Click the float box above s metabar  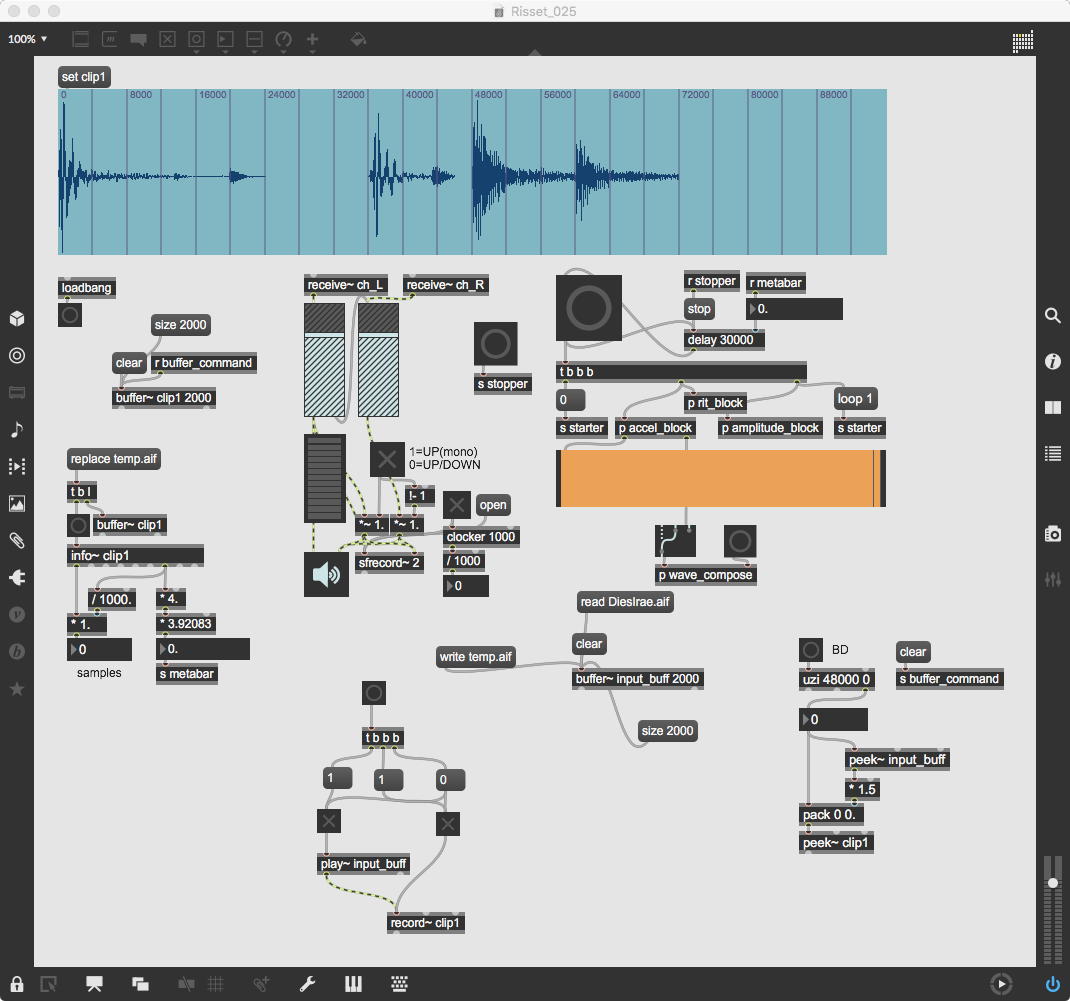click(203, 649)
